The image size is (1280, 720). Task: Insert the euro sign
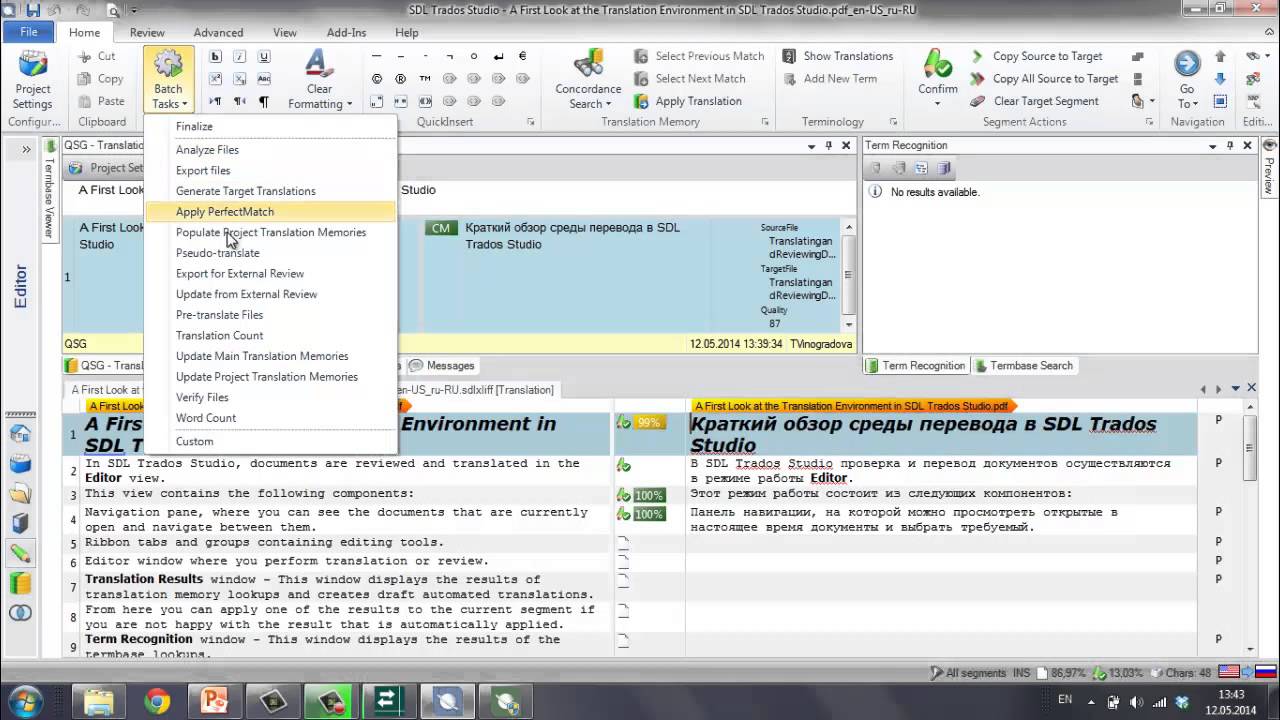pyautogui.click(x=522, y=57)
